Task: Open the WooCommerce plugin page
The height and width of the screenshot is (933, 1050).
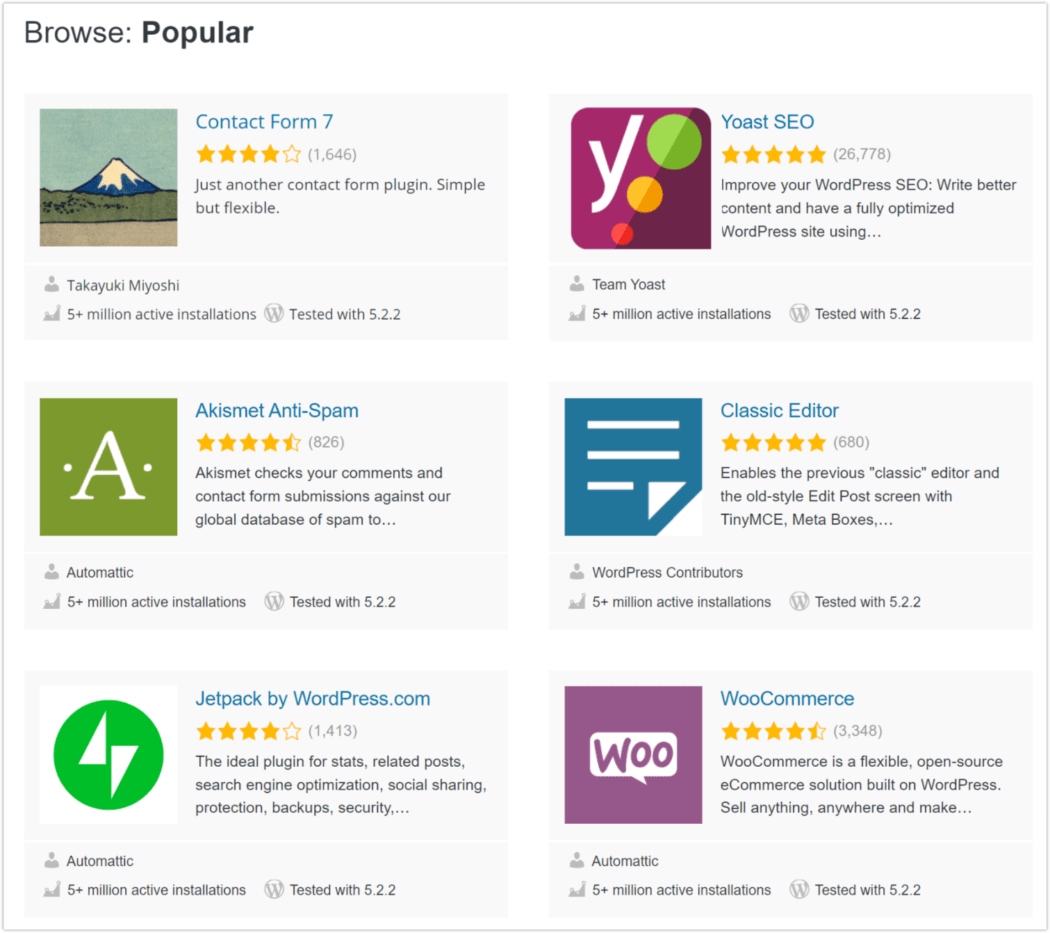Action: [786, 698]
